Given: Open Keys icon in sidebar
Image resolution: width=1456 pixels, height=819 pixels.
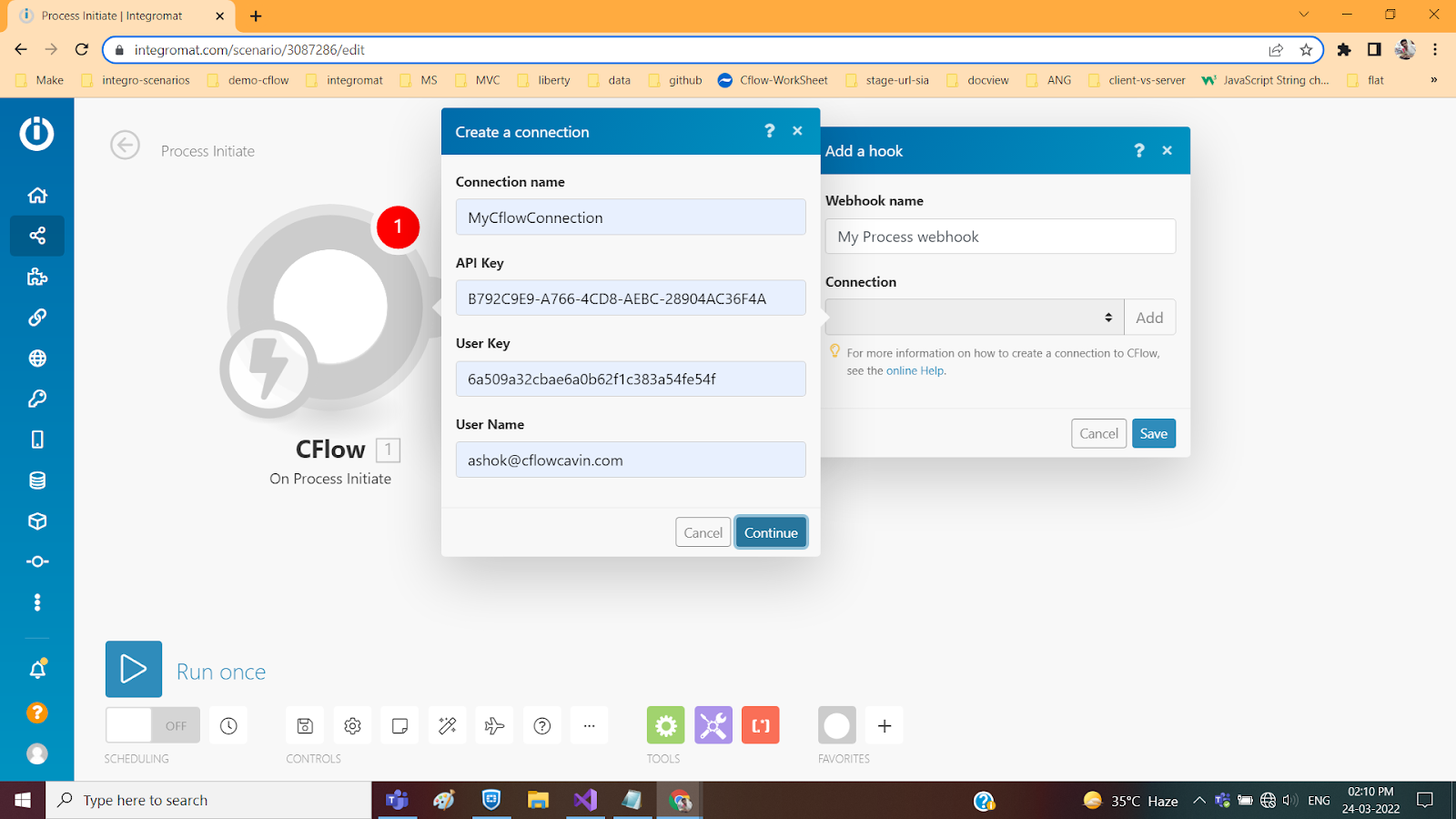Looking at the screenshot, I should pyautogui.click(x=37, y=399).
